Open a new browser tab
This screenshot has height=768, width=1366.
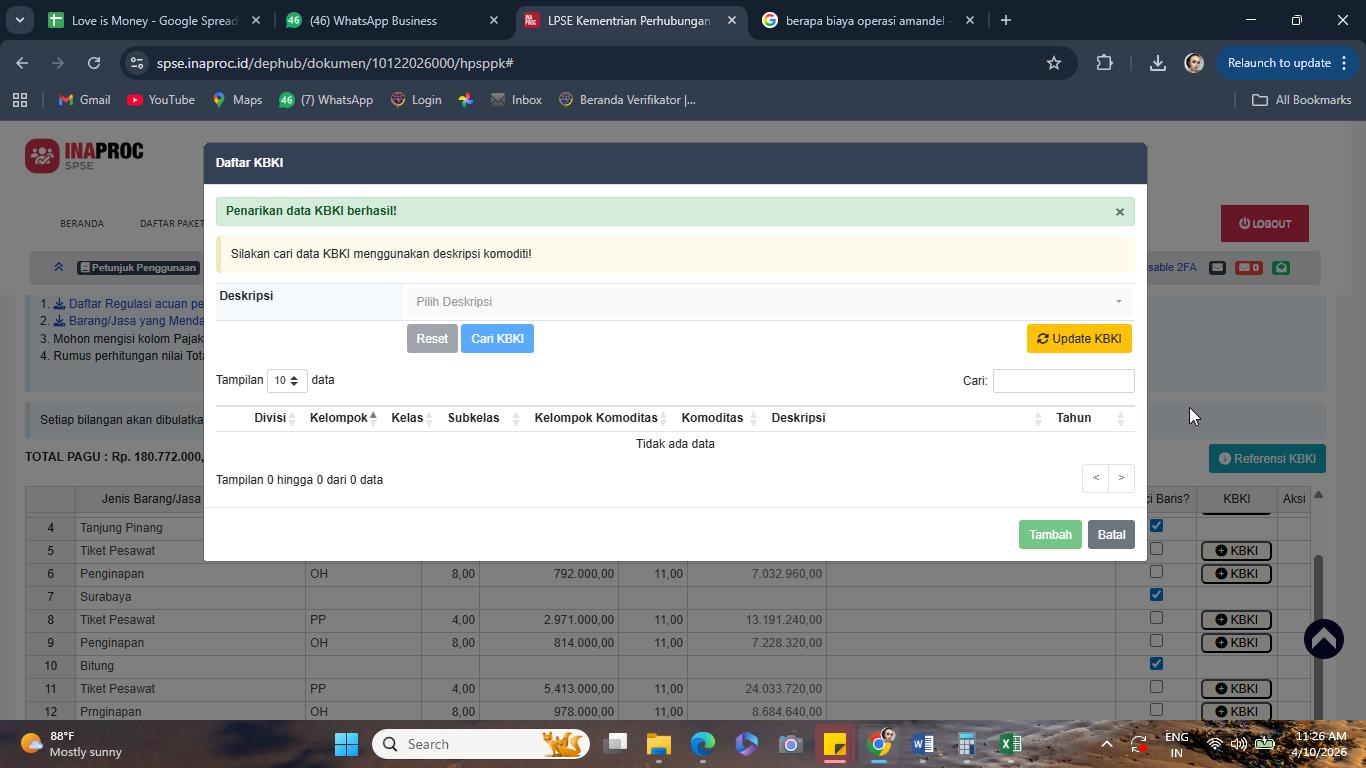coord(1006,20)
